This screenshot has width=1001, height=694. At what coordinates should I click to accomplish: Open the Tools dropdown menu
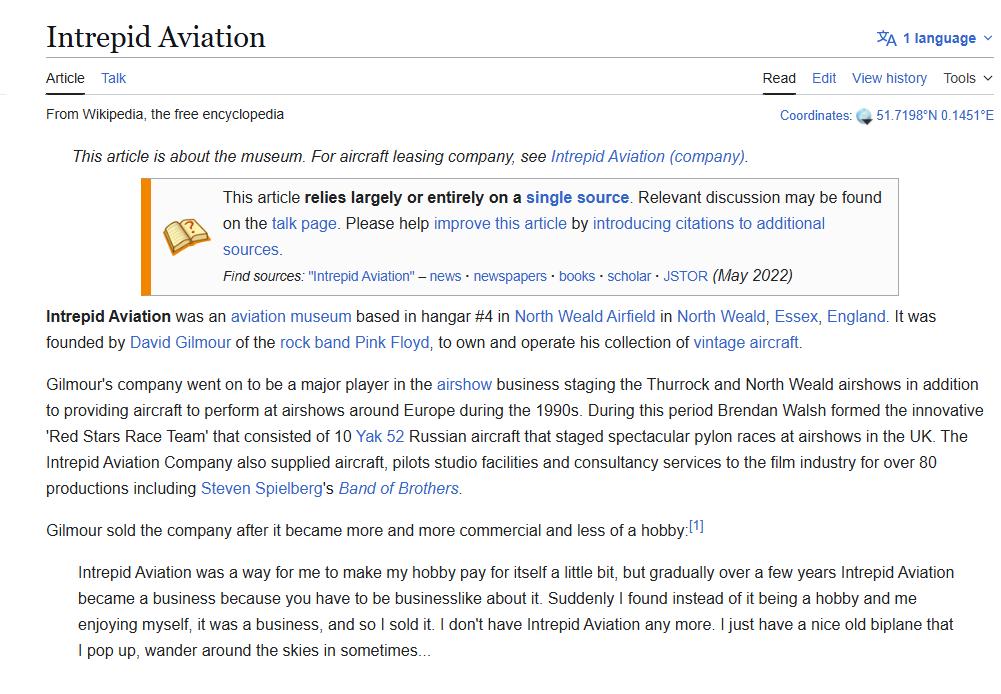[x=968, y=78]
